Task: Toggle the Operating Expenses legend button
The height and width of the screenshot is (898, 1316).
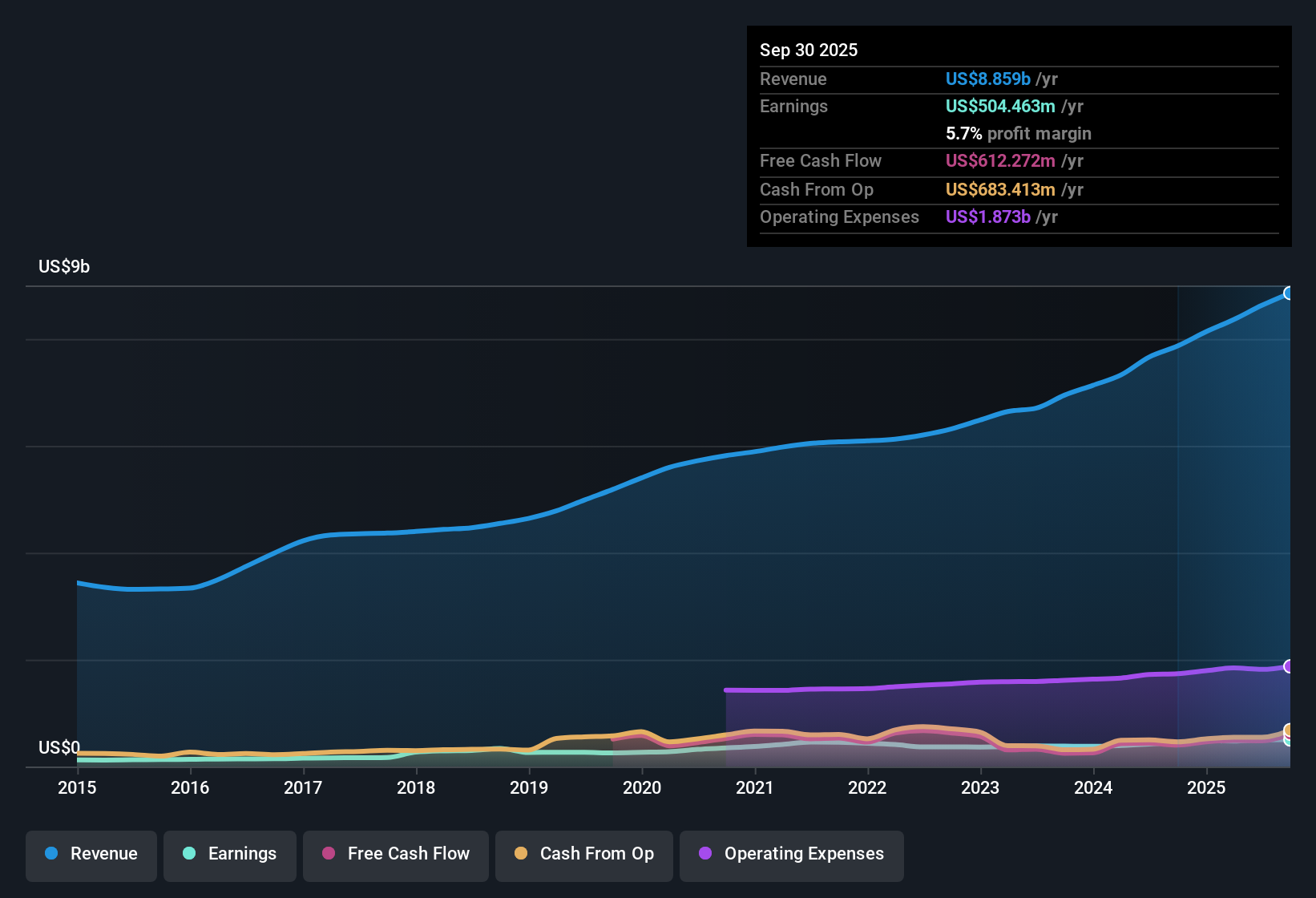Action: pos(792,855)
